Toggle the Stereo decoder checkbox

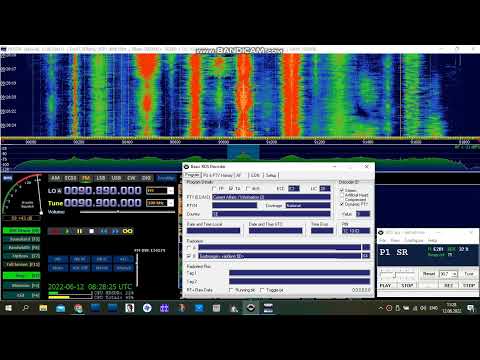[342, 190]
